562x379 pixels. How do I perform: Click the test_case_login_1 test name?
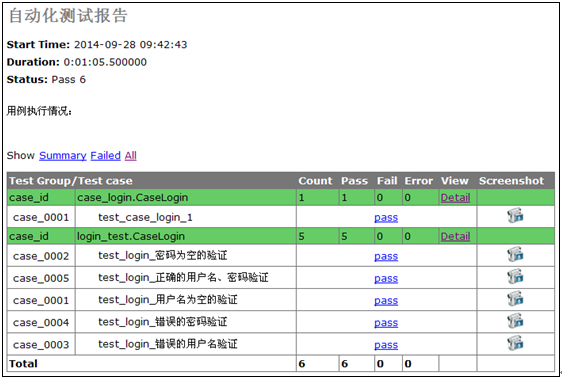(146, 217)
